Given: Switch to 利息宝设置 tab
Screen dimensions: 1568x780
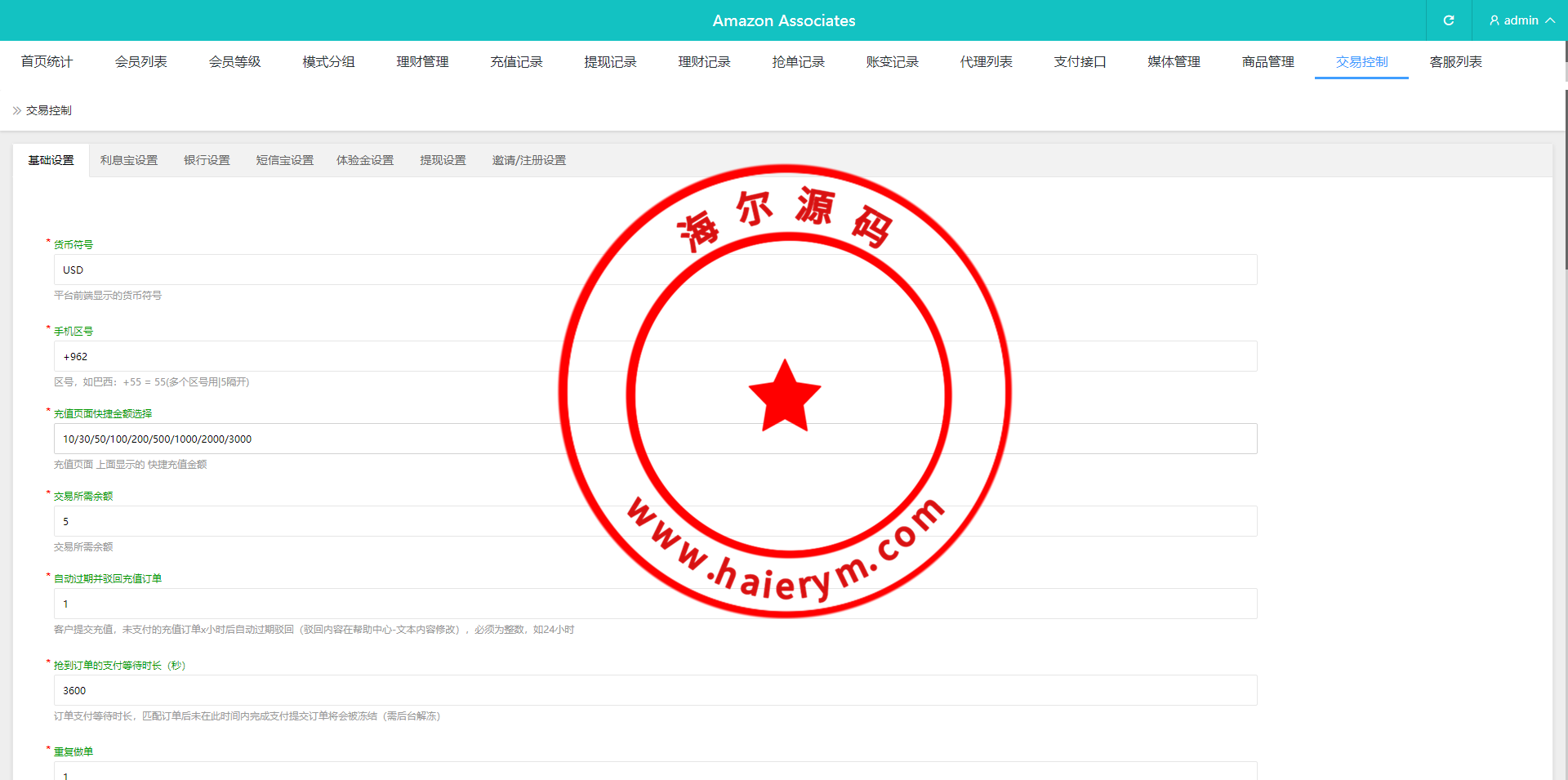Looking at the screenshot, I should coord(129,160).
